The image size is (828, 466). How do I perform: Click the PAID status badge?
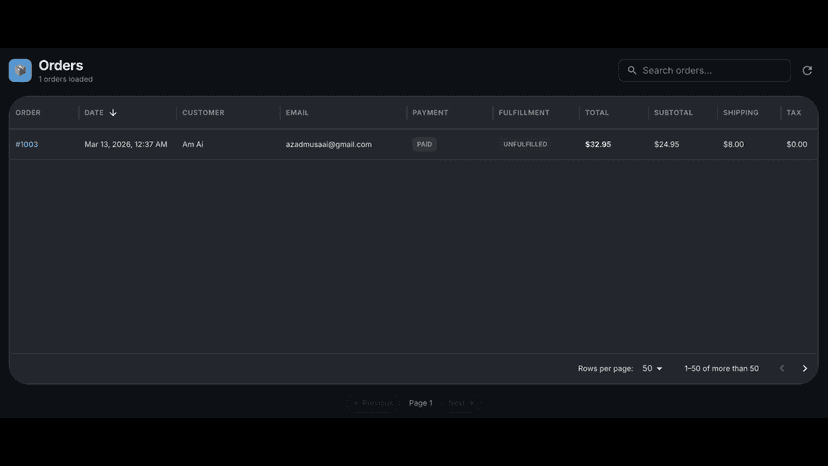(x=424, y=144)
